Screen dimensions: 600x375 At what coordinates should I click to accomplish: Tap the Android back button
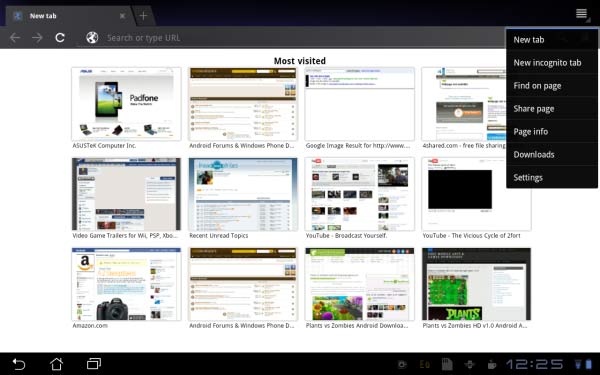[19, 364]
